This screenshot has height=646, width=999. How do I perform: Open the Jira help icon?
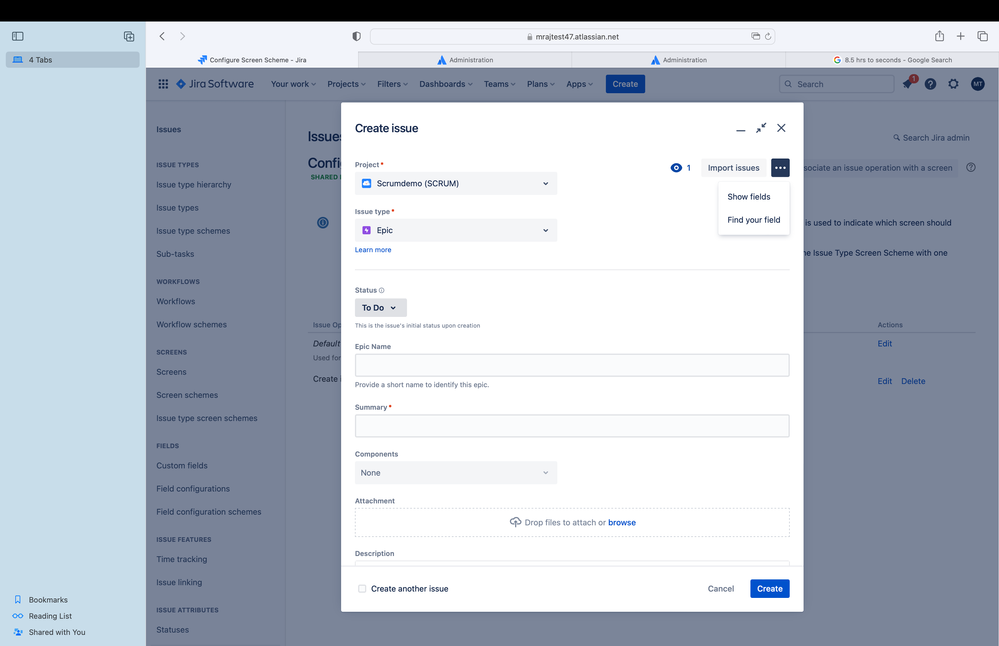(x=930, y=84)
